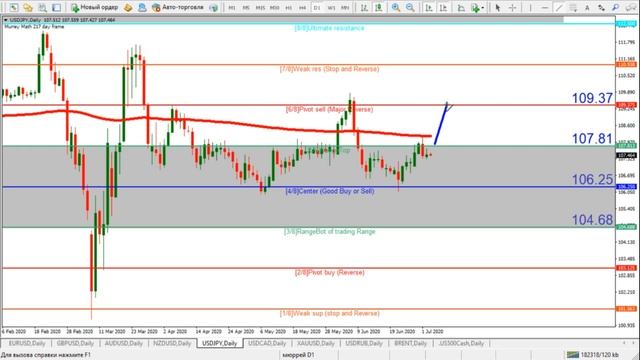The width and height of the screenshot is (640, 360).
Task: Select the arrows objects tool
Action: (x=601, y=7)
